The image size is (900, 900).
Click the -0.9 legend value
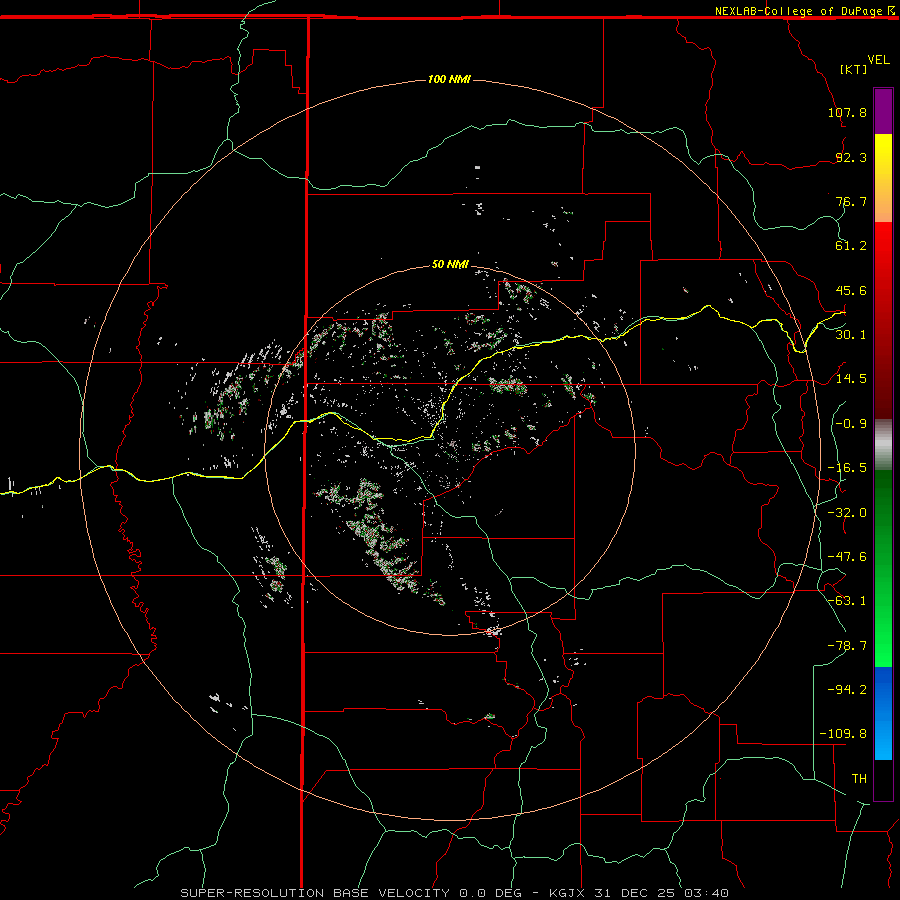click(x=851, y=424)
